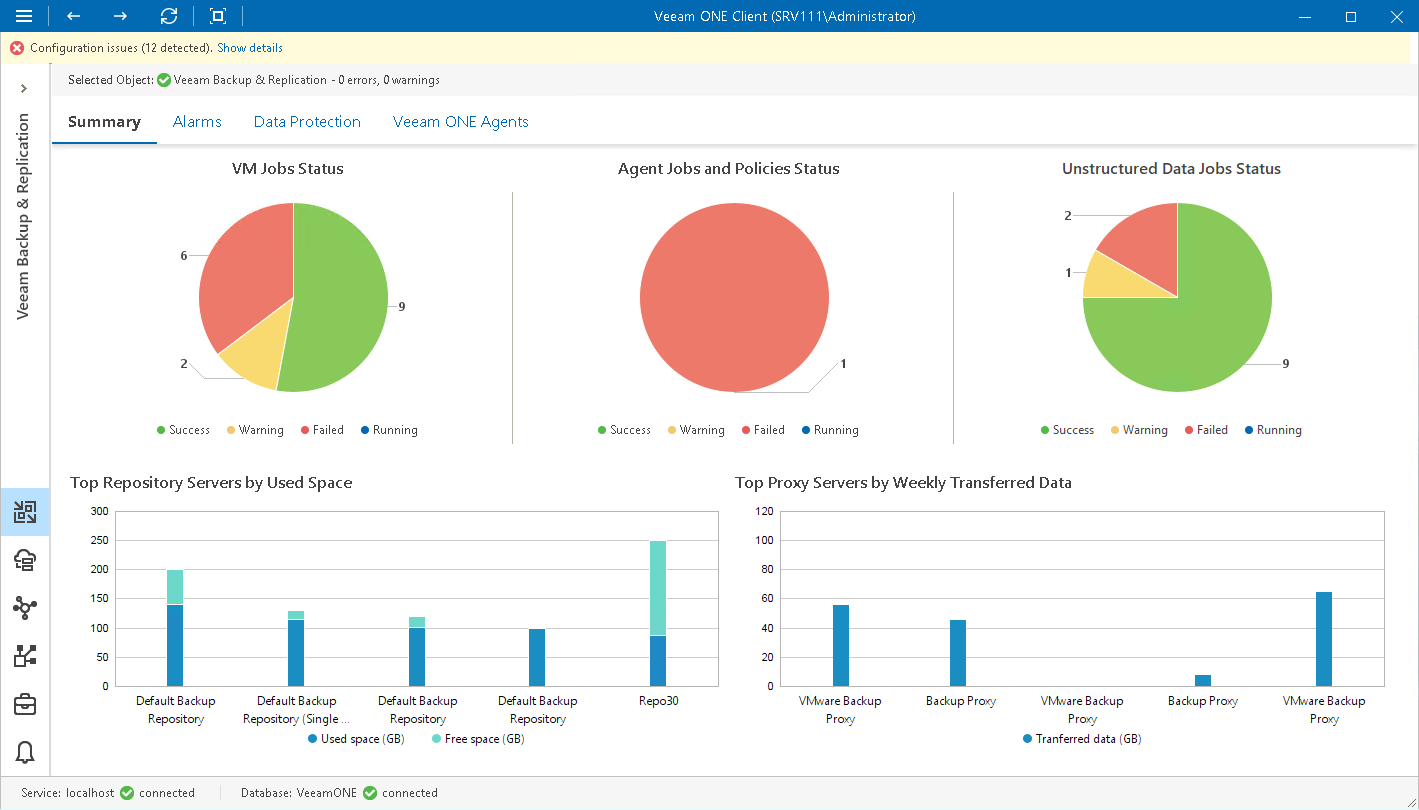Expand the collapsed left navigation pane

[24, 87]
